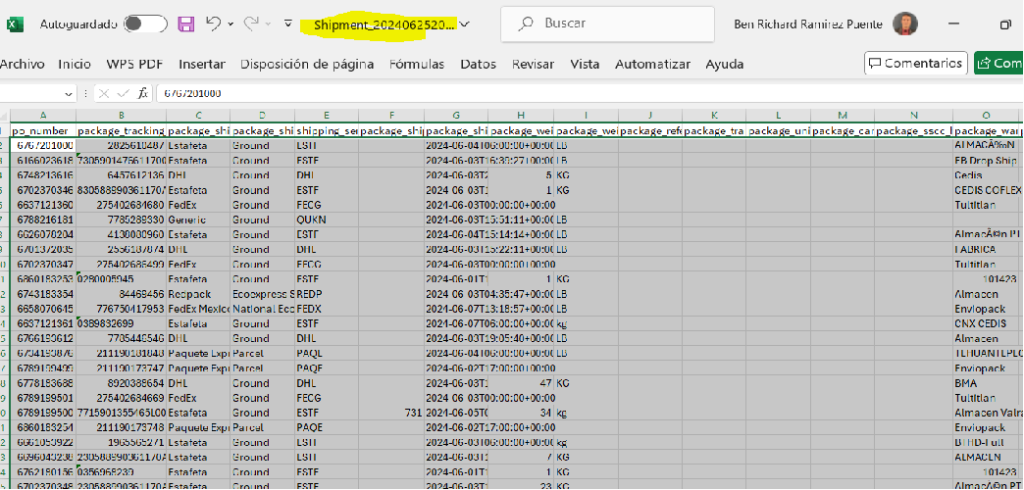Redo the last undone action

click(x=251, y=24)
